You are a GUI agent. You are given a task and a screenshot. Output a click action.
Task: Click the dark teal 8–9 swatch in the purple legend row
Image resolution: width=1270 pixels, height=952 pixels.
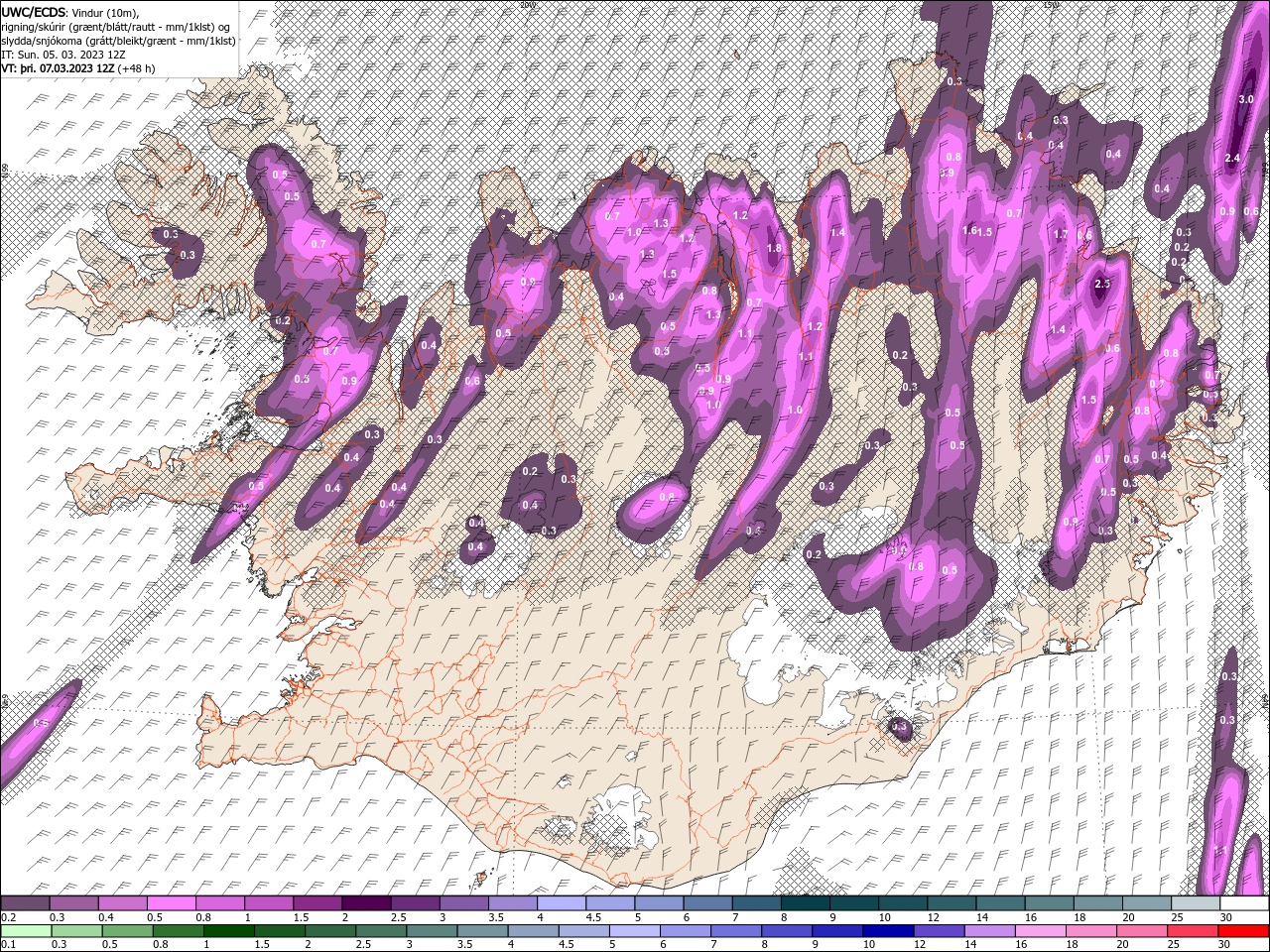pos(806,903)
